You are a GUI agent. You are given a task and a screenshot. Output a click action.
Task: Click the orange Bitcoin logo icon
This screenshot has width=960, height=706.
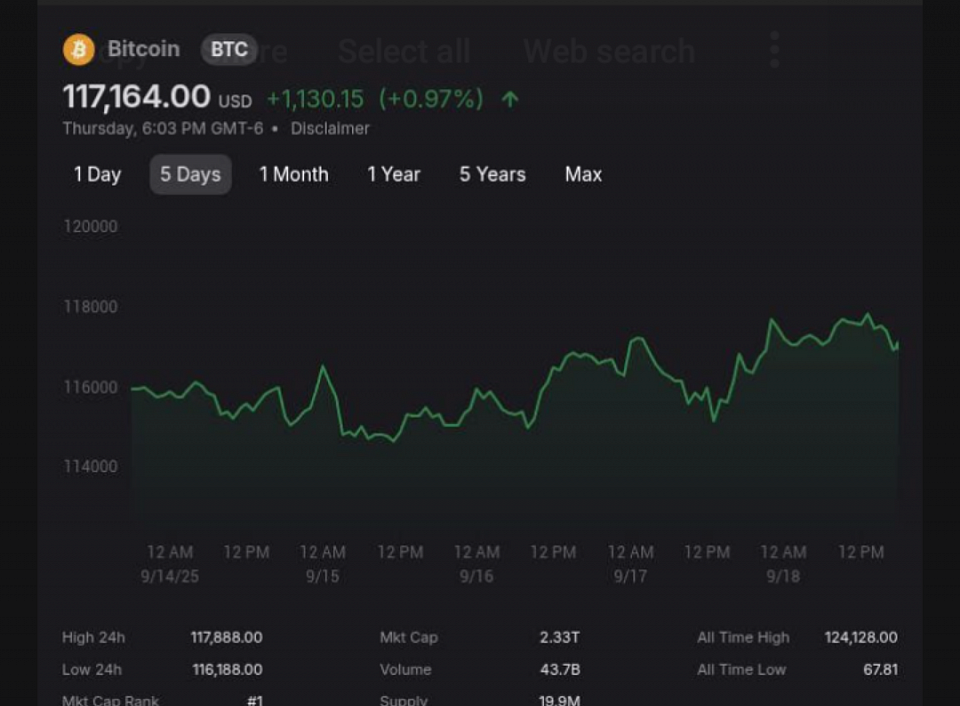(x=78, y=50)
